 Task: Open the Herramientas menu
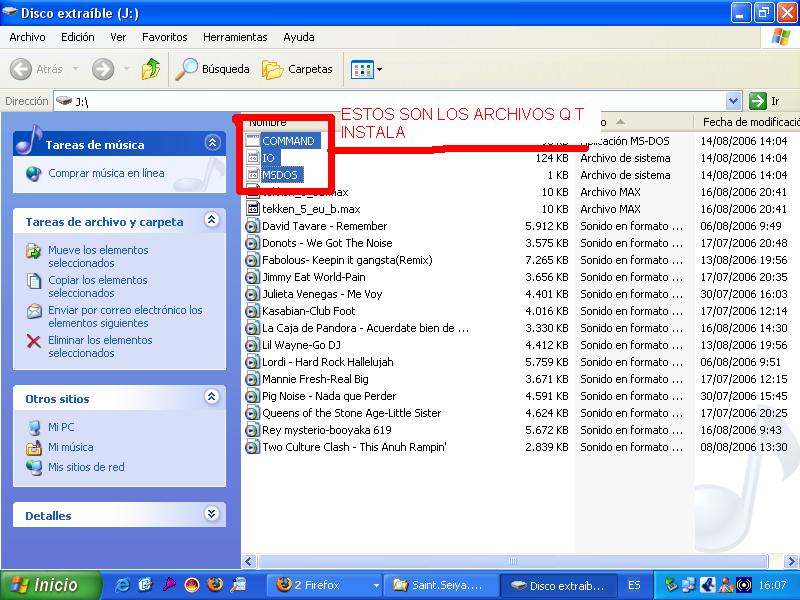(x=235, y=37)
